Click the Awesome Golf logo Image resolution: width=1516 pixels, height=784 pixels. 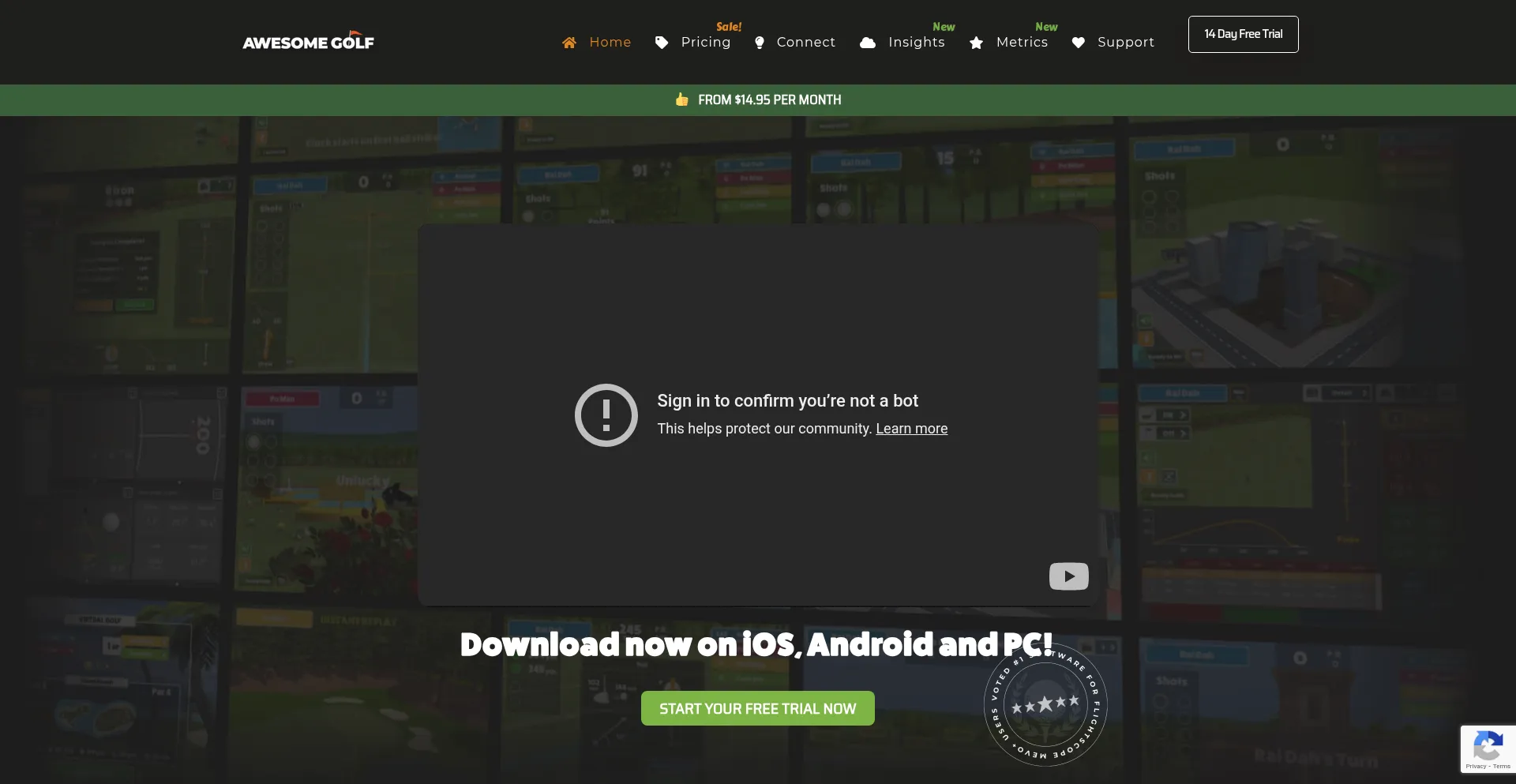[x=308, y=42]
